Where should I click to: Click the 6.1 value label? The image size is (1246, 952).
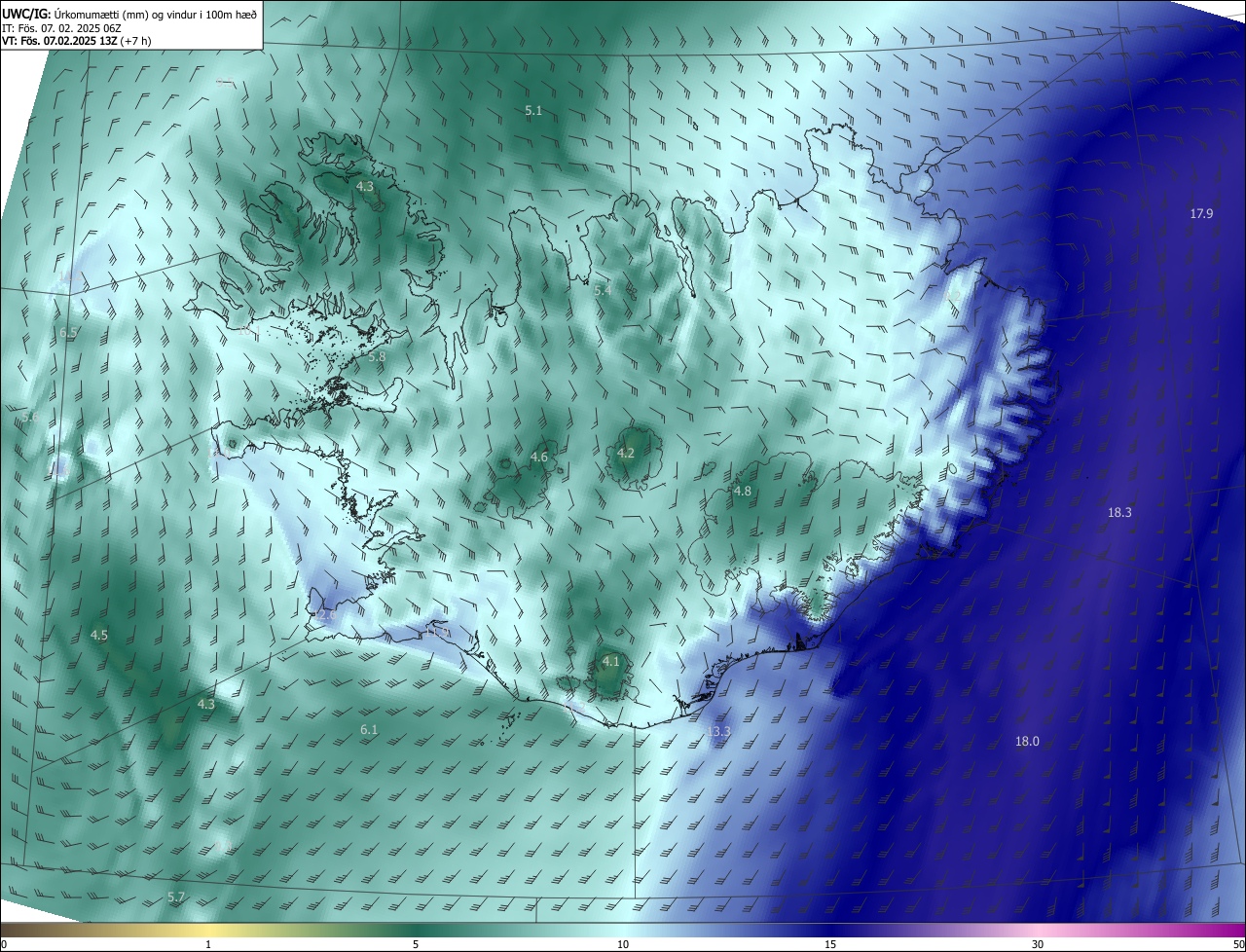tap(369, 729)
